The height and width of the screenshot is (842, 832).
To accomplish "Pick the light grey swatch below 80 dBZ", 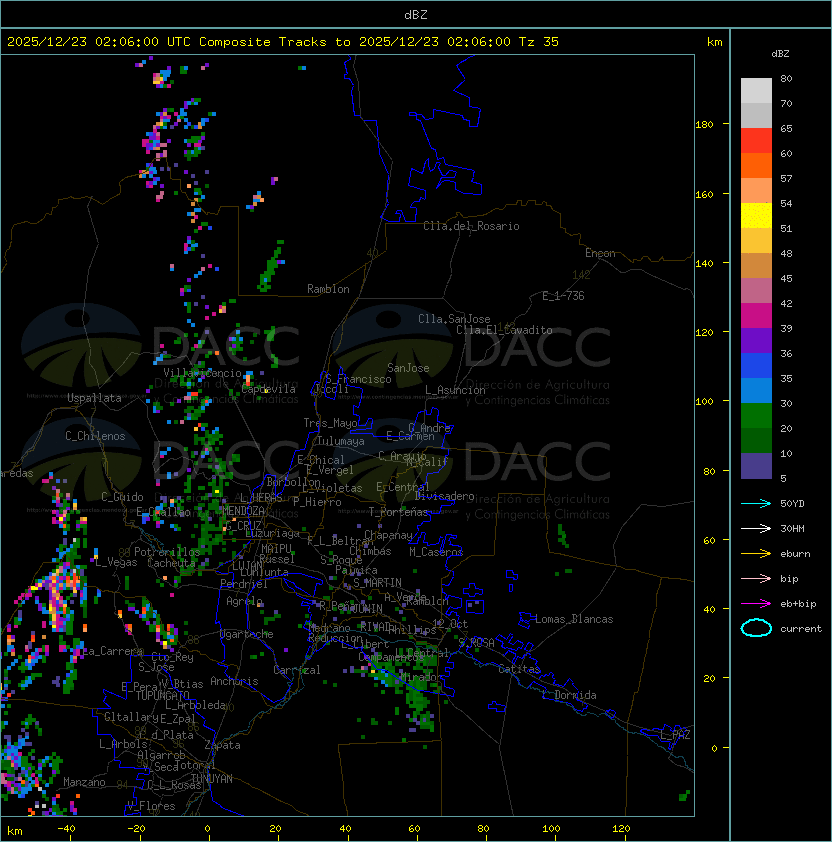I will click(x=756, y=91).
